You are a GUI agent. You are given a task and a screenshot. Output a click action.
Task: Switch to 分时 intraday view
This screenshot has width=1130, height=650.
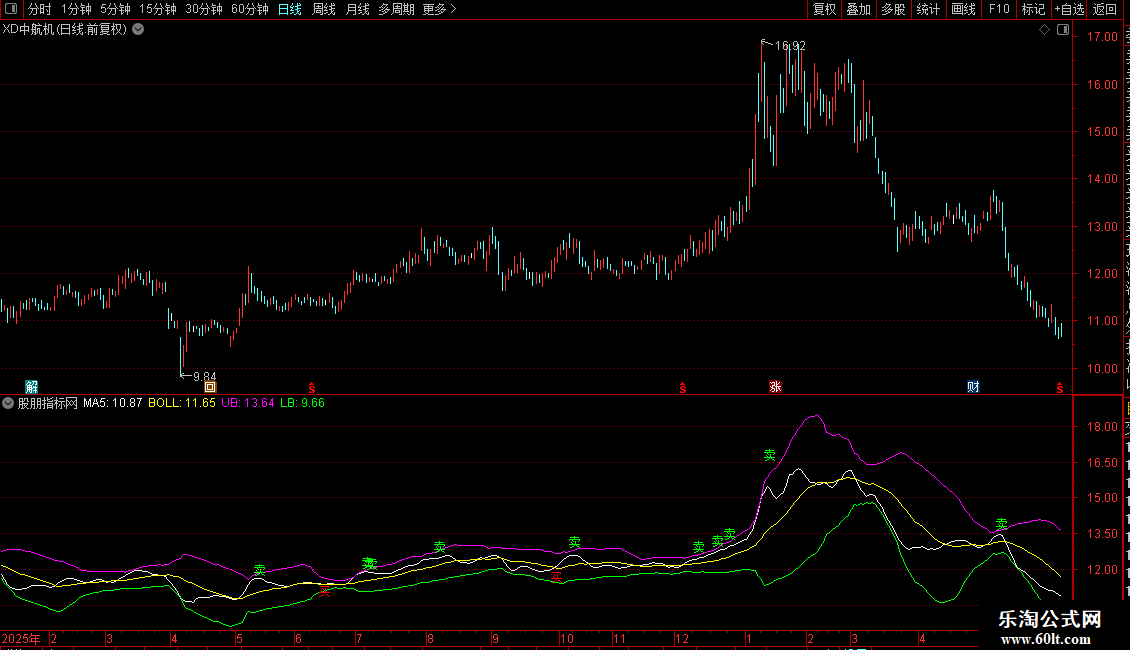coord(40,9)
